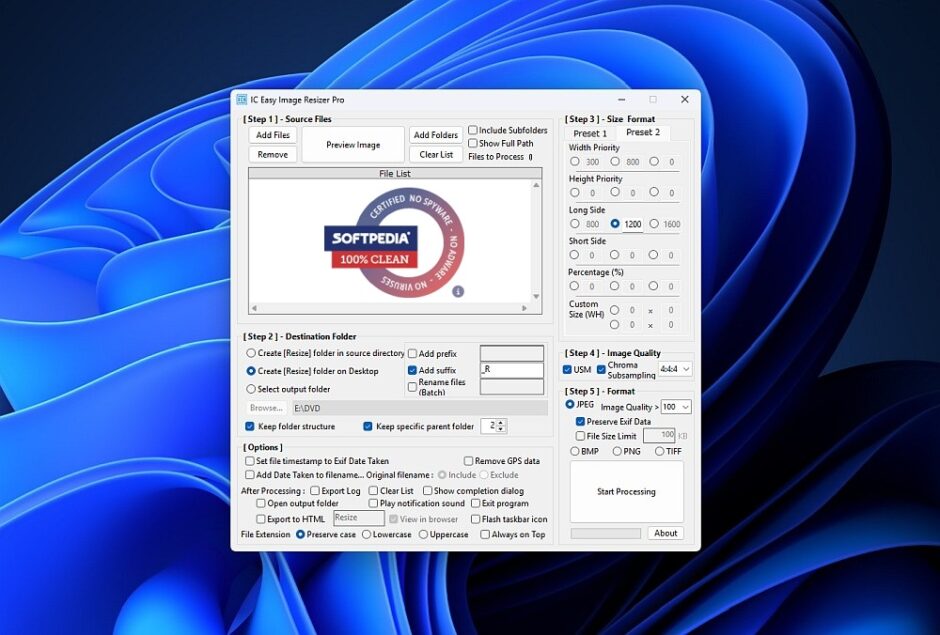This screenshot has height=635, width=940.
Task: Enable Remove GPS data checkbox
Action: tap(468, 461)
